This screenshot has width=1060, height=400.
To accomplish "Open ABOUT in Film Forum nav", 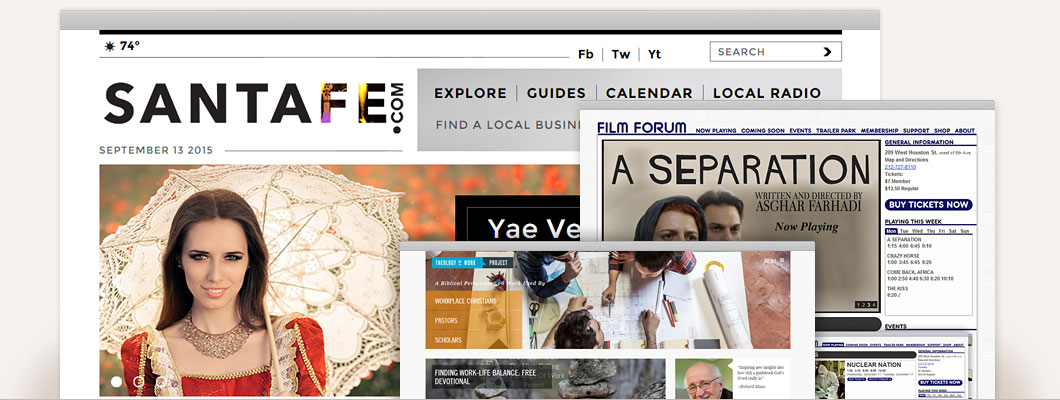I will click(965, 130).
